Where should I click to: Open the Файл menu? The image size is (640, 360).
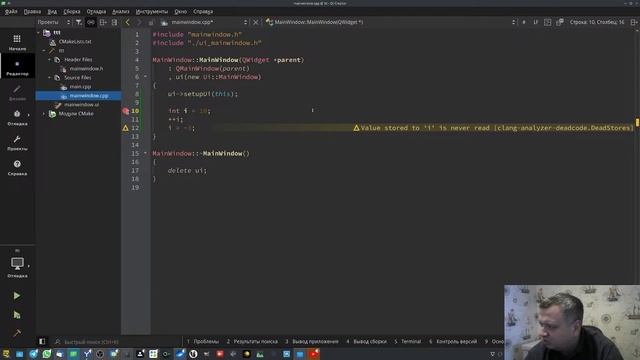tap(11, 11)
